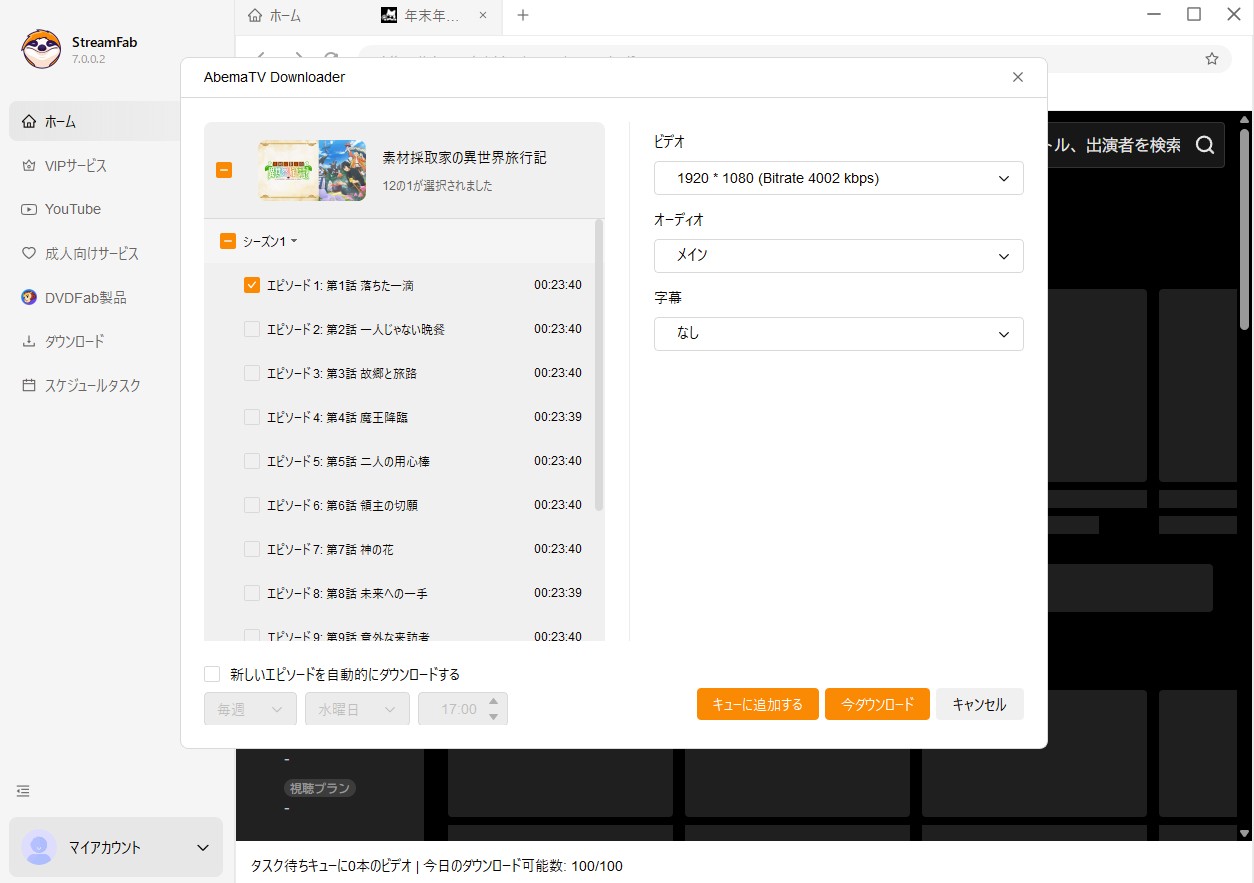This screenshot has height=883, width=1254.
Task: Open スケジュールタスク in the sidebar
Action: click(x=93, y=385)
